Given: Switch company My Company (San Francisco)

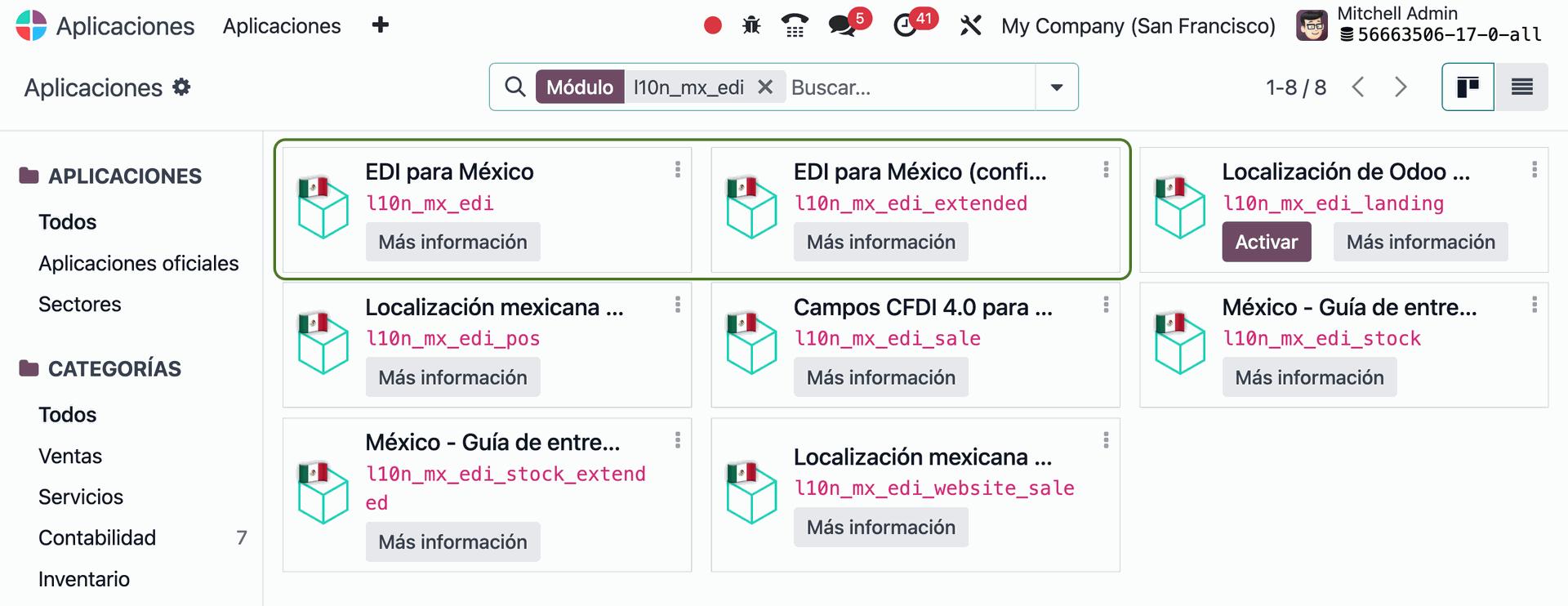Looking at the screenshot, I should [1138, 26].
